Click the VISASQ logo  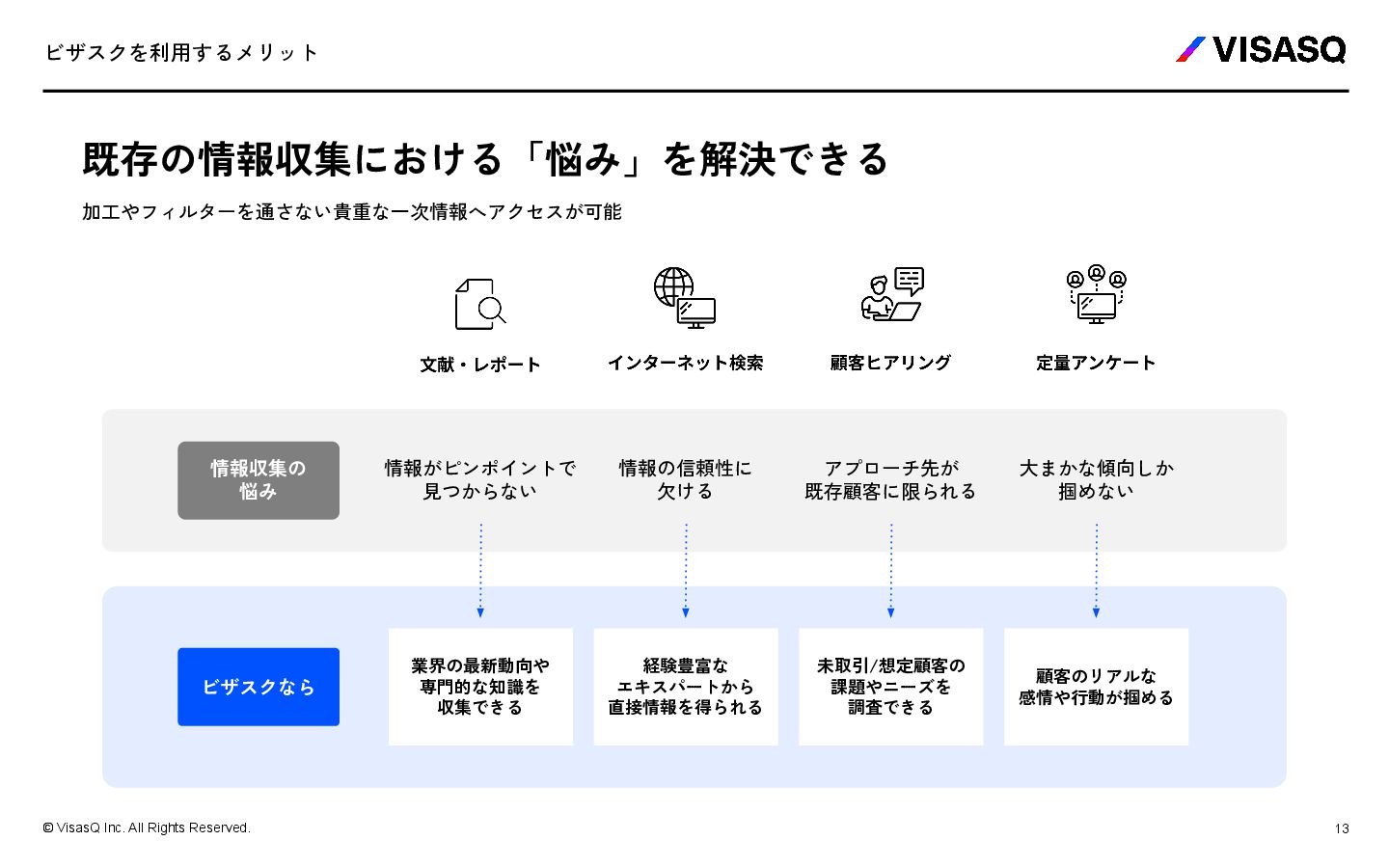point(1260,49)
